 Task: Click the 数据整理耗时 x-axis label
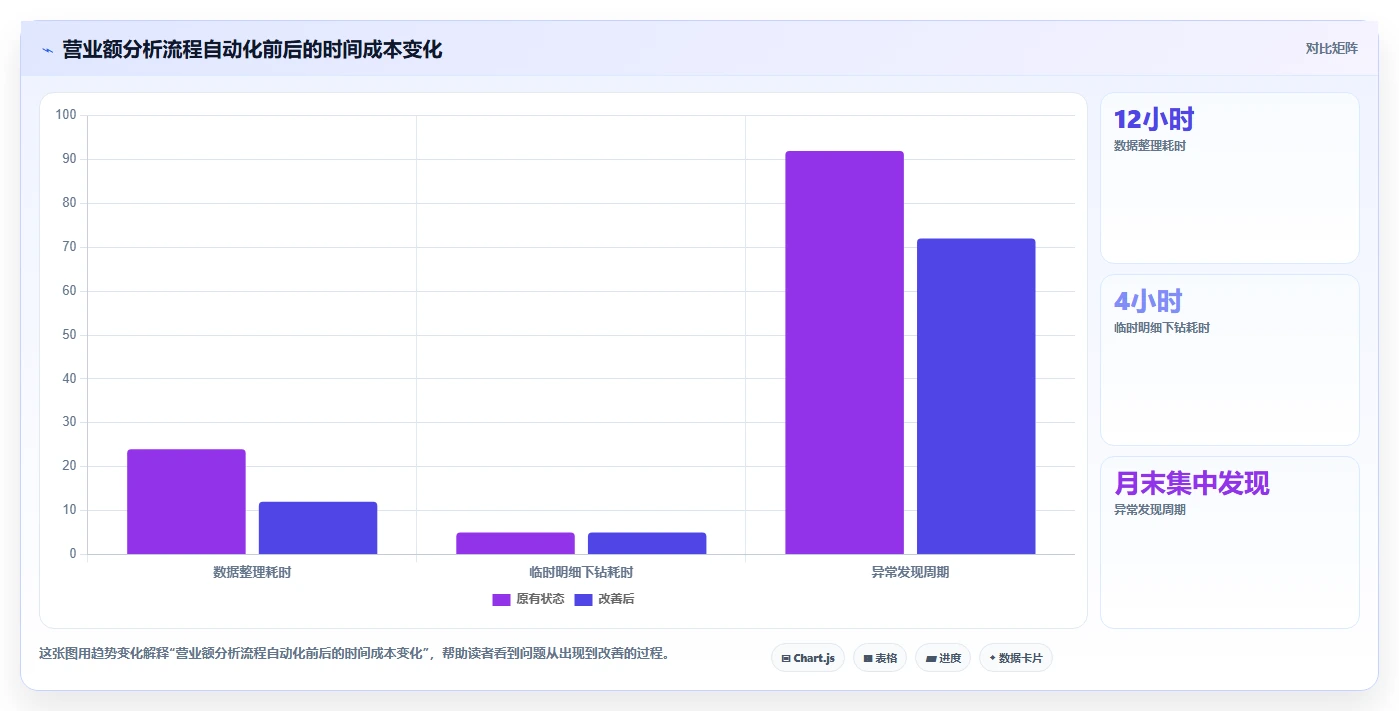click(x=252, y=573)
